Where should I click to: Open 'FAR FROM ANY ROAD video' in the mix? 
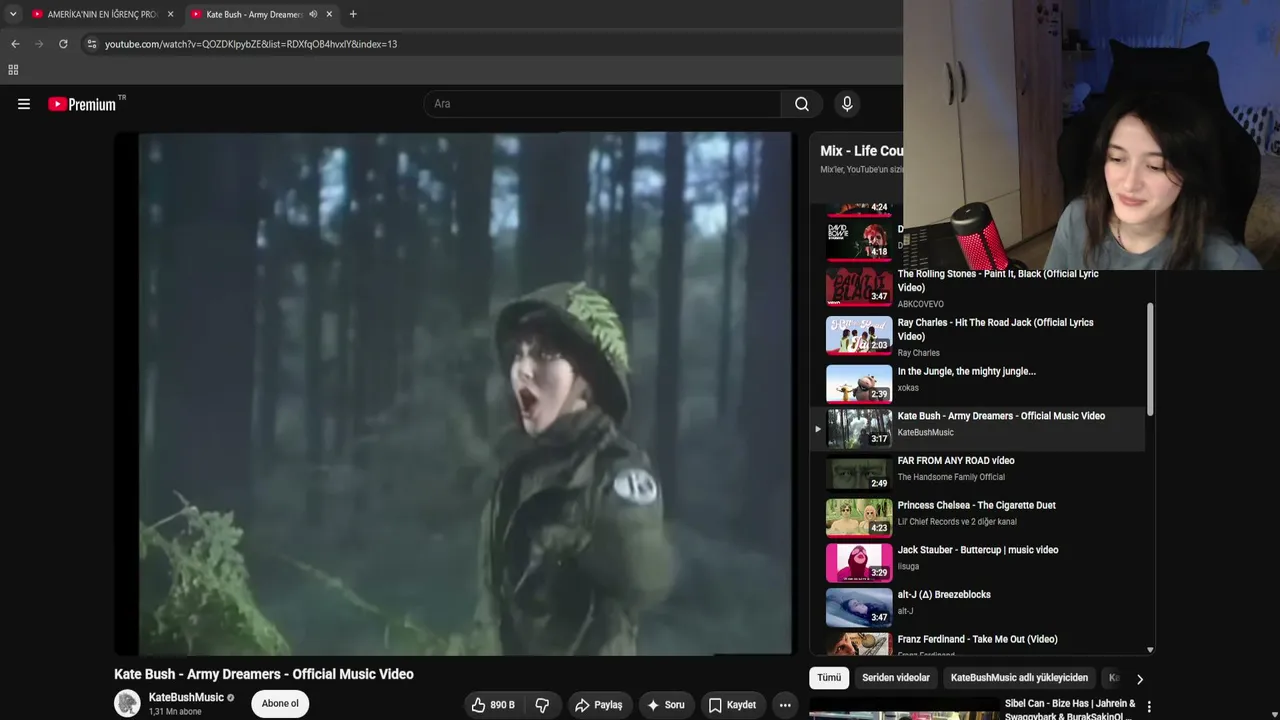956,461
